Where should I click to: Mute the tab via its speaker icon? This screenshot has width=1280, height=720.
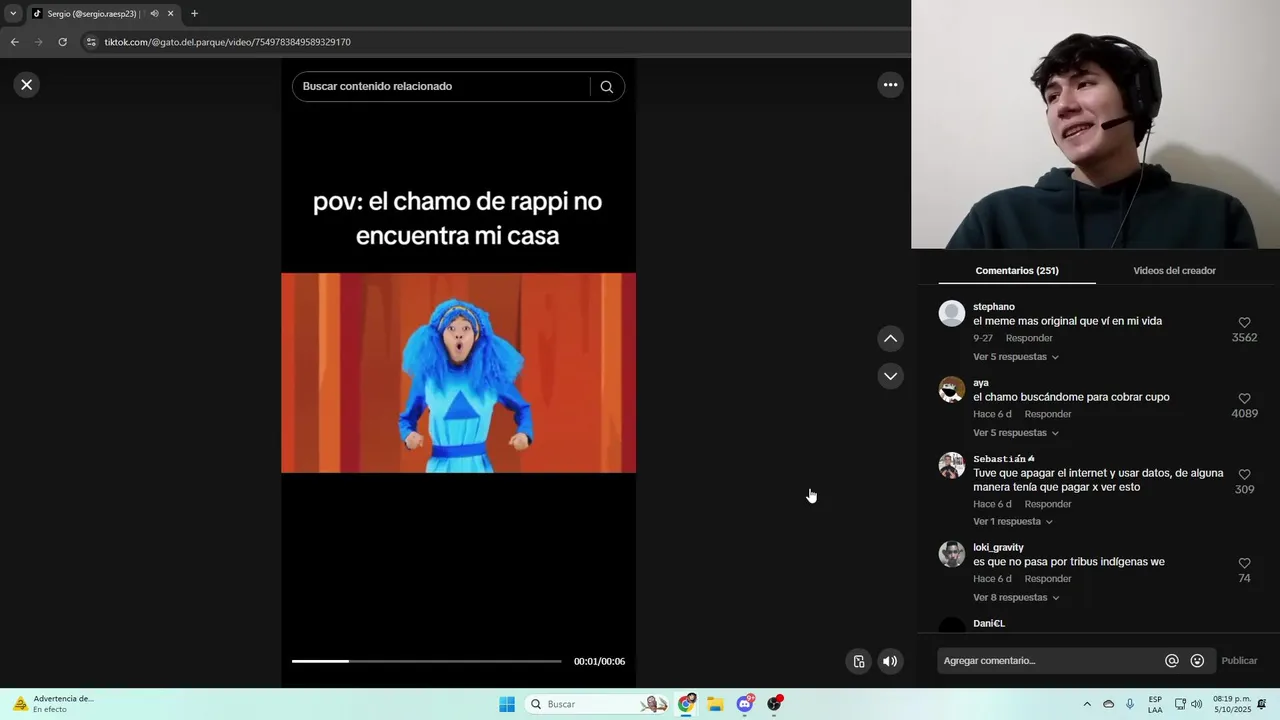tap(154, 14)
